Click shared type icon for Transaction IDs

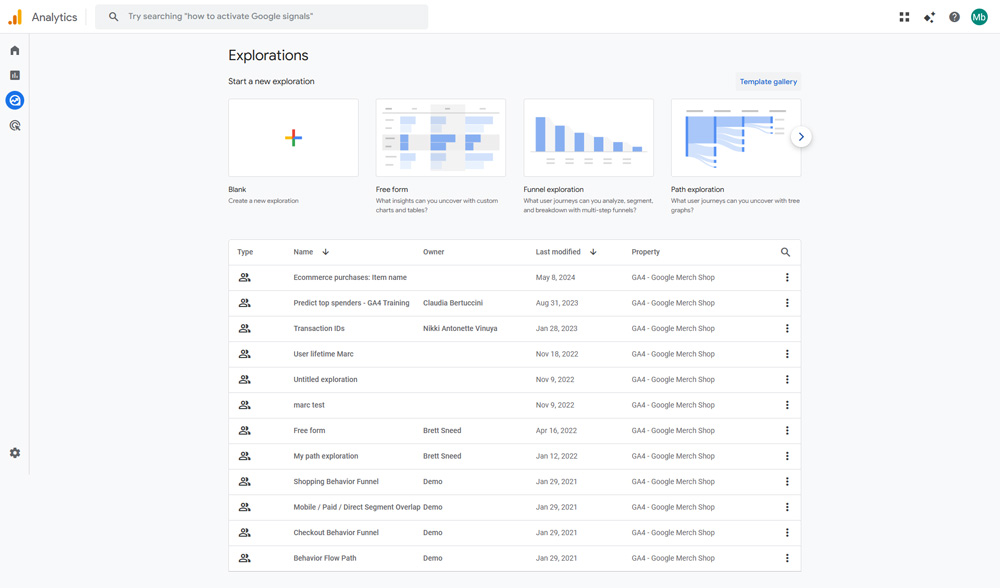click(x=244, y=328)
